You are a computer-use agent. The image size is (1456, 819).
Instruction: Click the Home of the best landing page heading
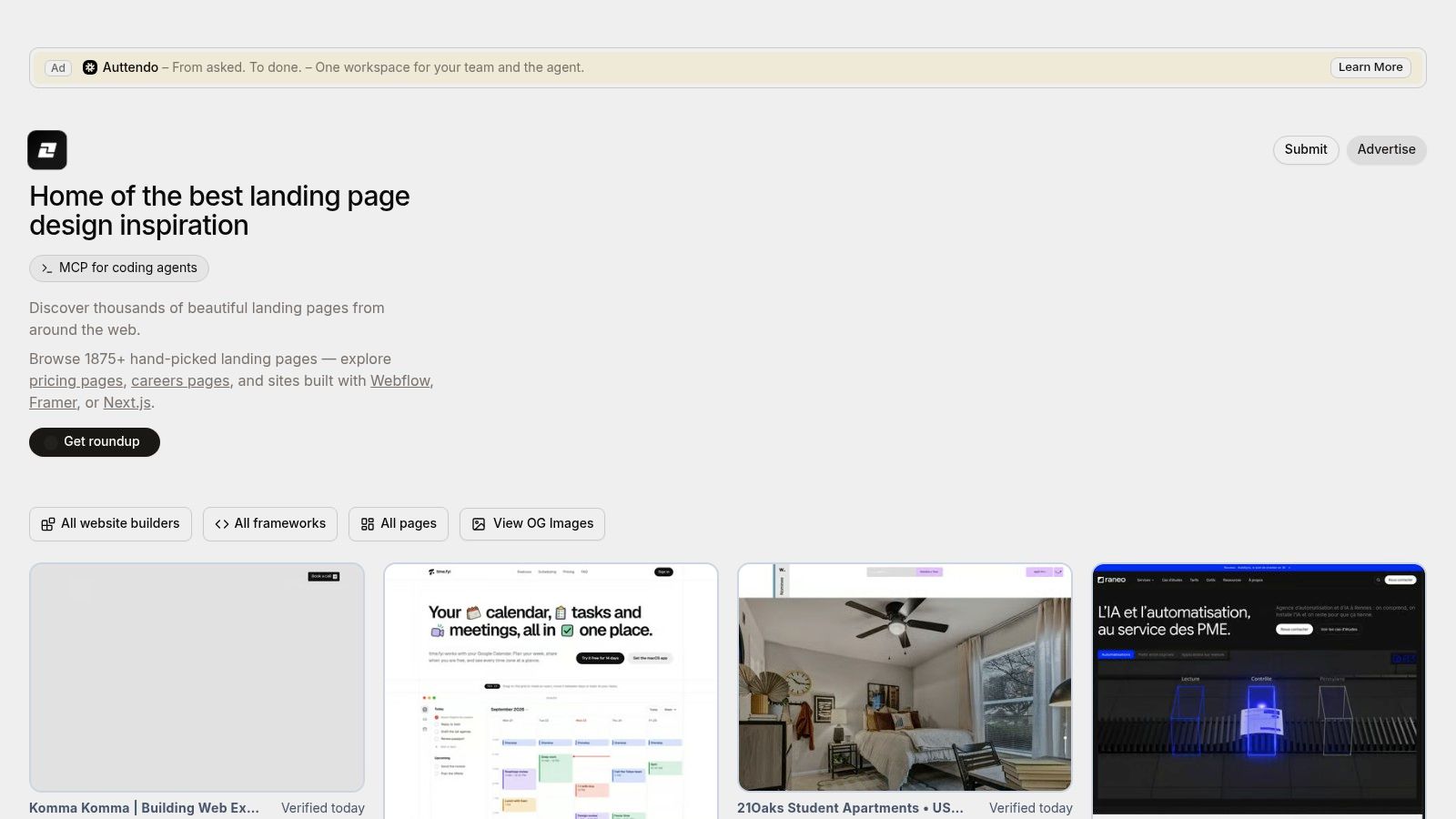tap(219, 210)
